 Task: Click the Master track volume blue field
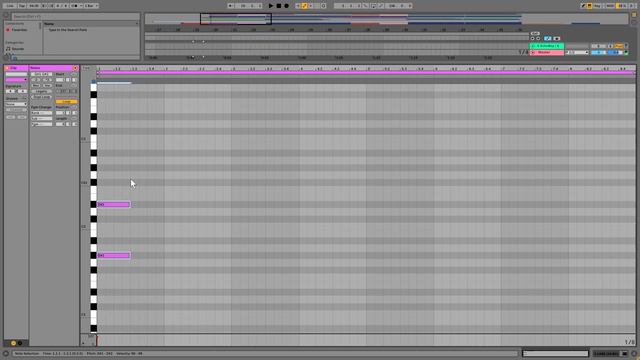[x=599, y=53]
